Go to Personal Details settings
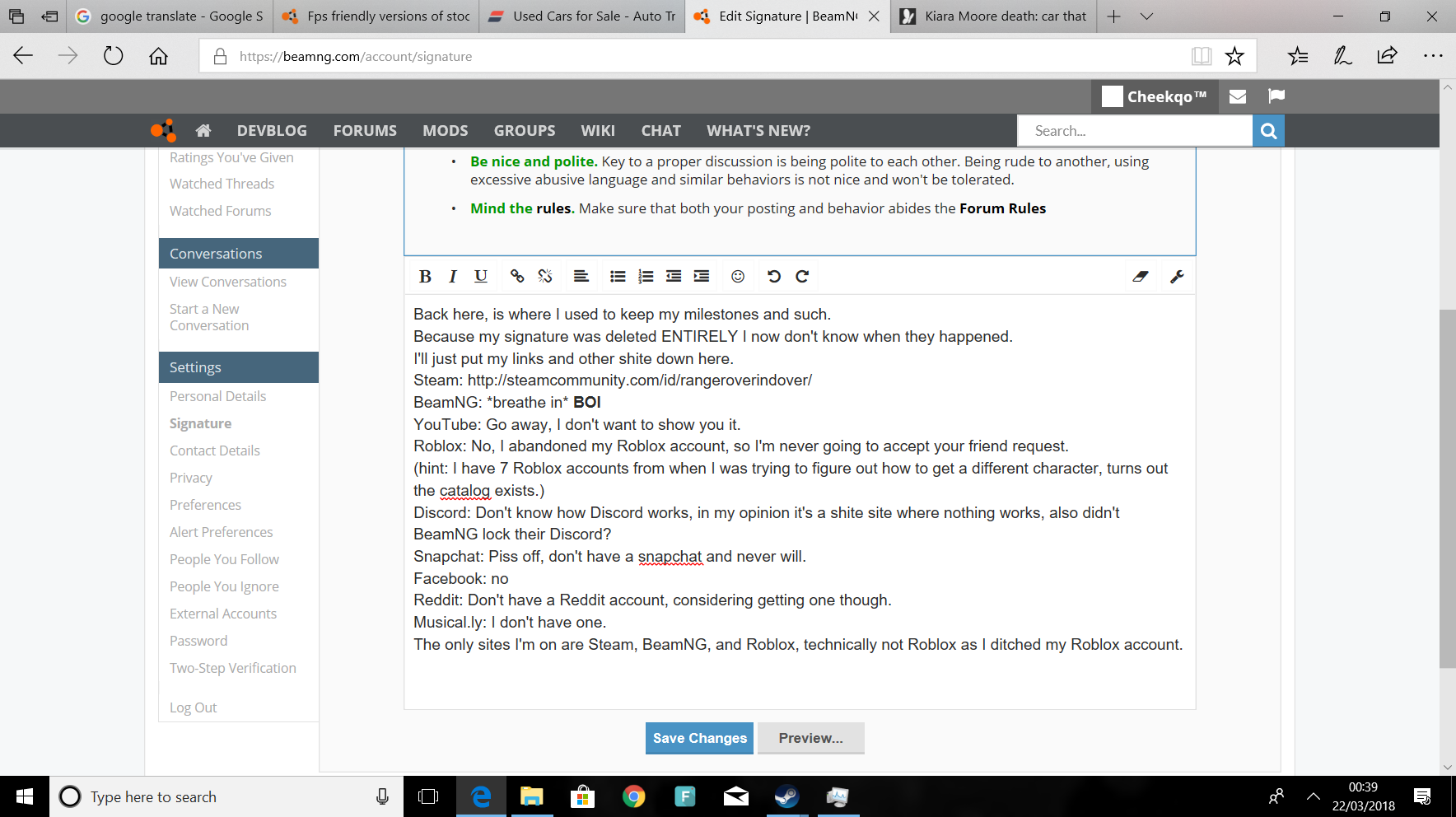The image size is (1456, 817). click(218, 396)
